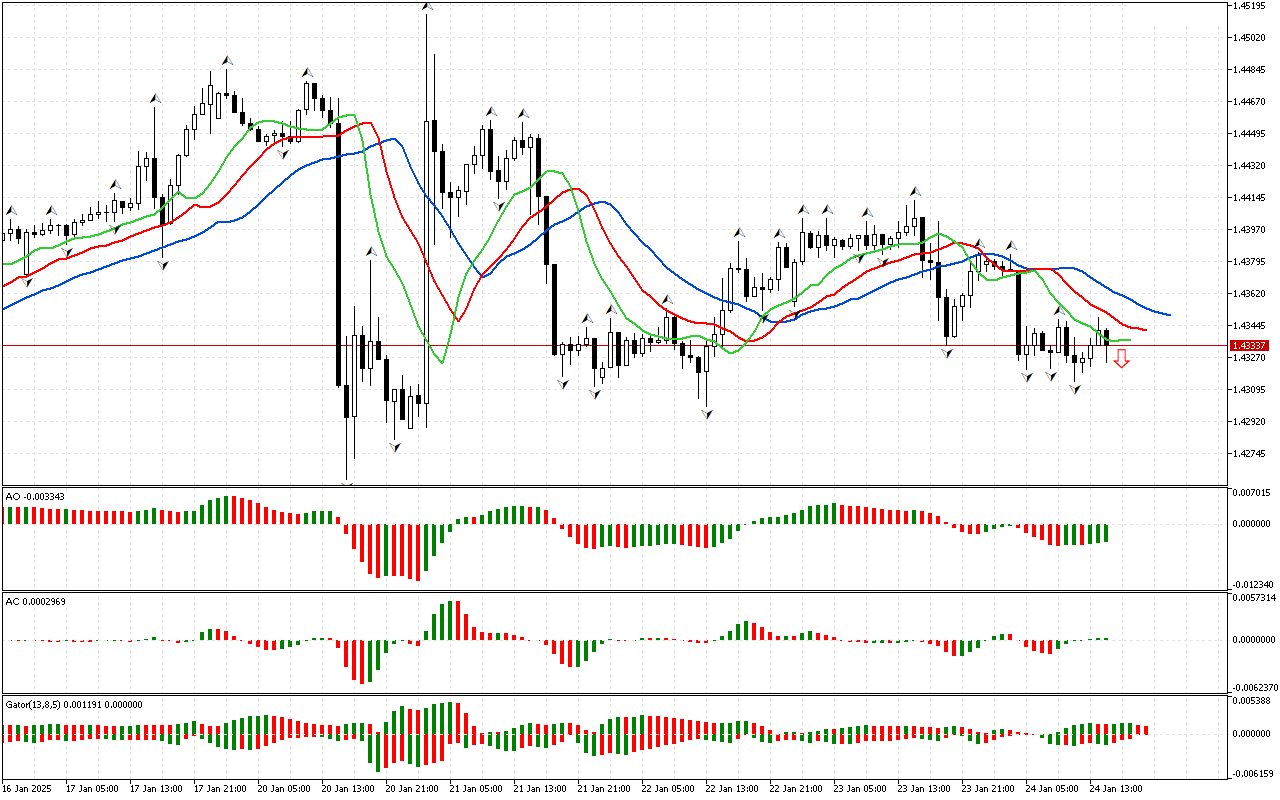Select the 23 Jan 05:00 time label
The width and height of the screenshot is (1280, 800).
coord(861,788)
